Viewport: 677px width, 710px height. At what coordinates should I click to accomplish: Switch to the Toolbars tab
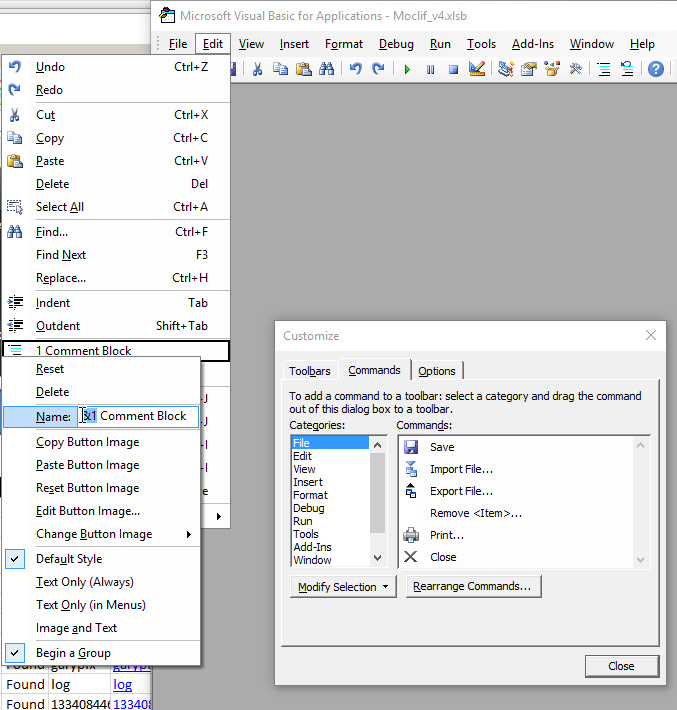309,371
